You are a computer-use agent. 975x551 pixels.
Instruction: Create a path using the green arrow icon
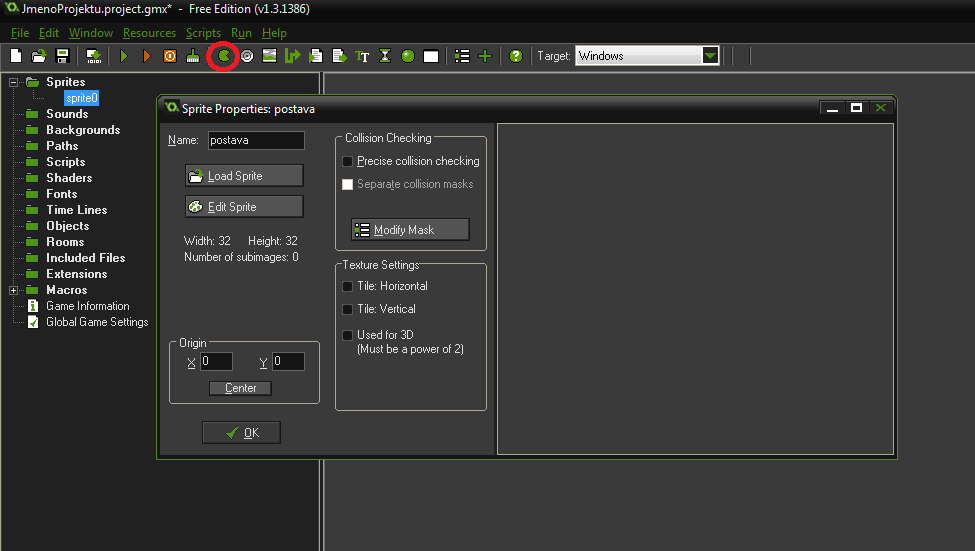(x=292, y=56)
